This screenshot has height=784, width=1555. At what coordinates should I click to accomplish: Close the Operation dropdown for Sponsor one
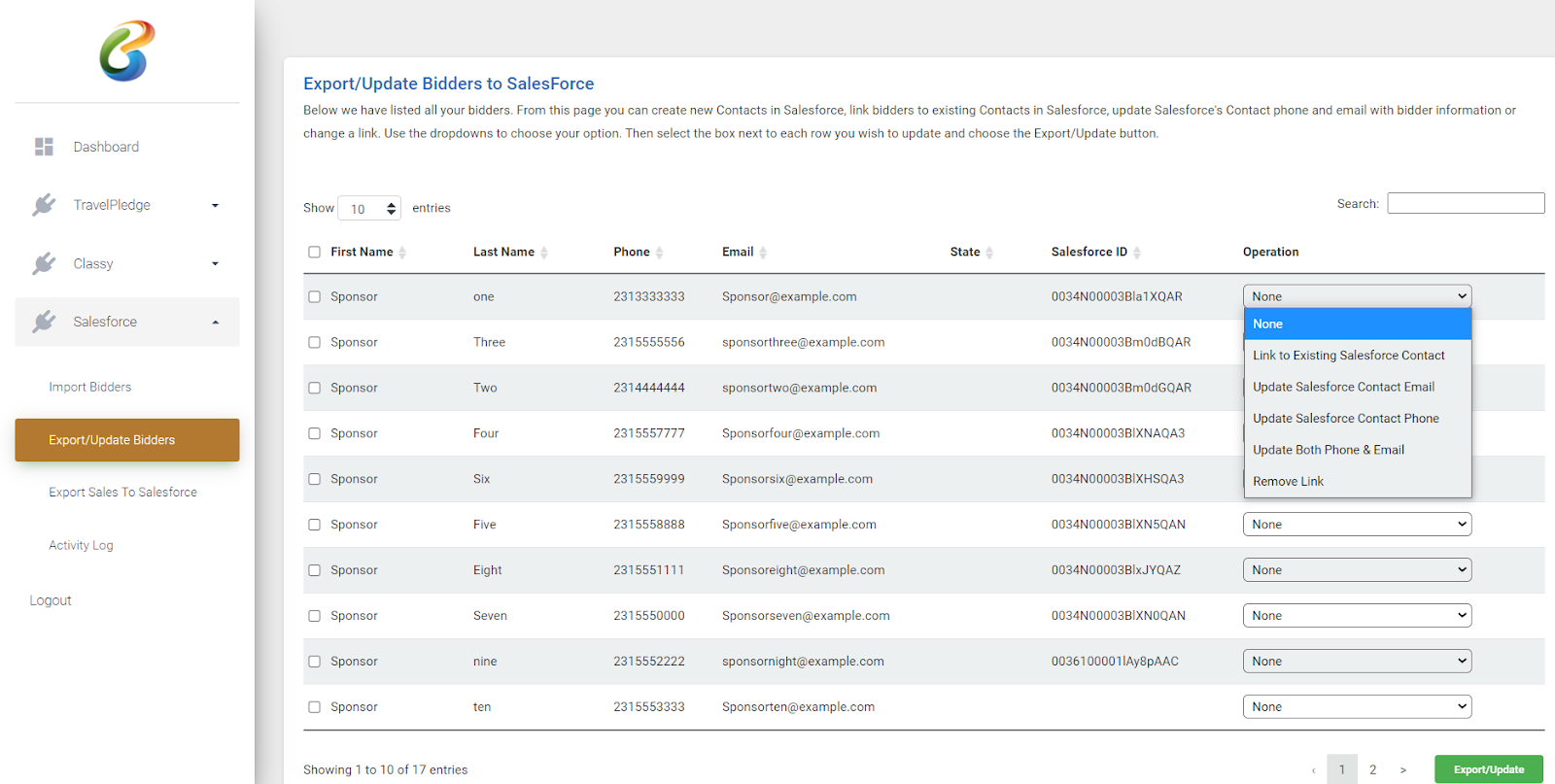pyautogui.click(x=1357, y=296)
